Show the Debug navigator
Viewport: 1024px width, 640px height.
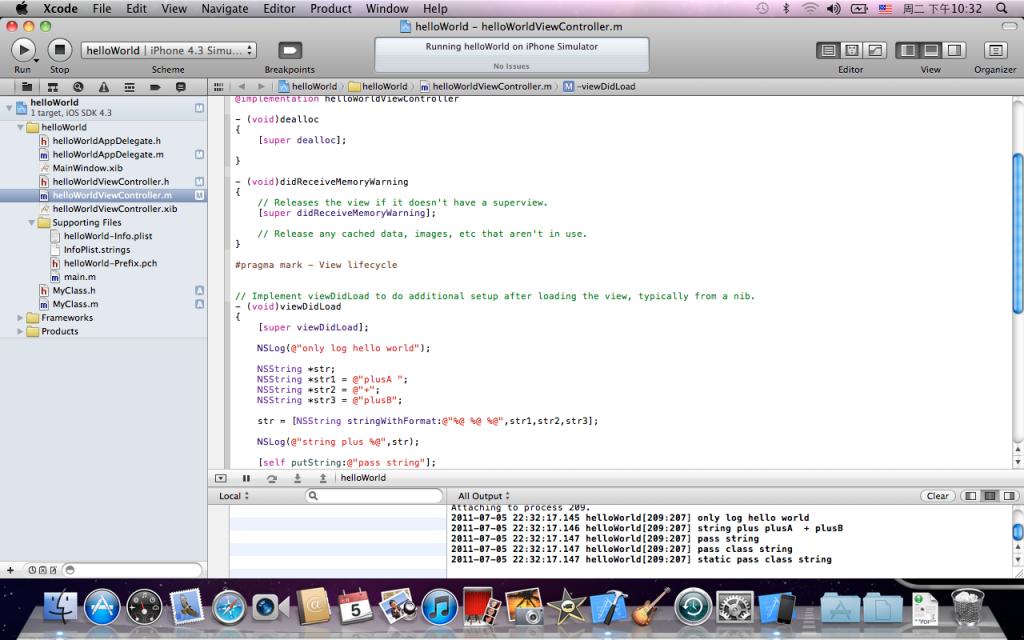pyautogui.click(x=129, y=87)
